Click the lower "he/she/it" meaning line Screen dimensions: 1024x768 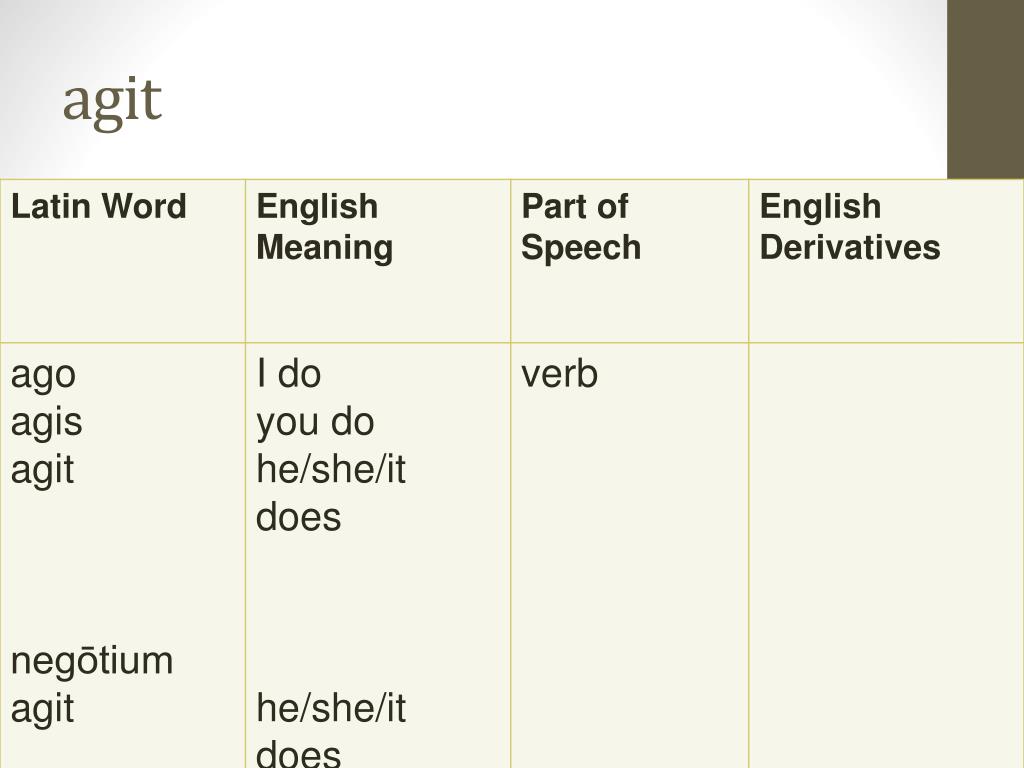[331, 709]
